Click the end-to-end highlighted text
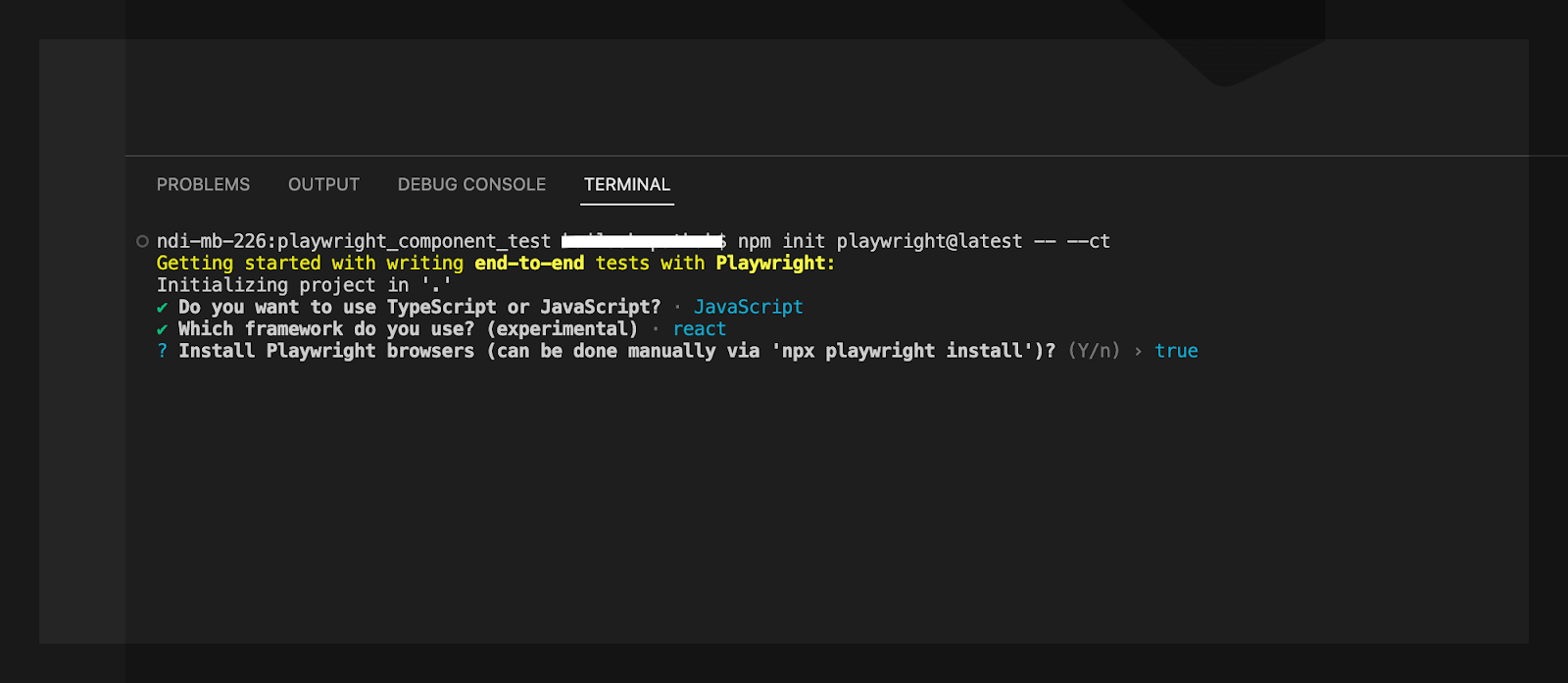1568x683 pixels. click(529, 263)
